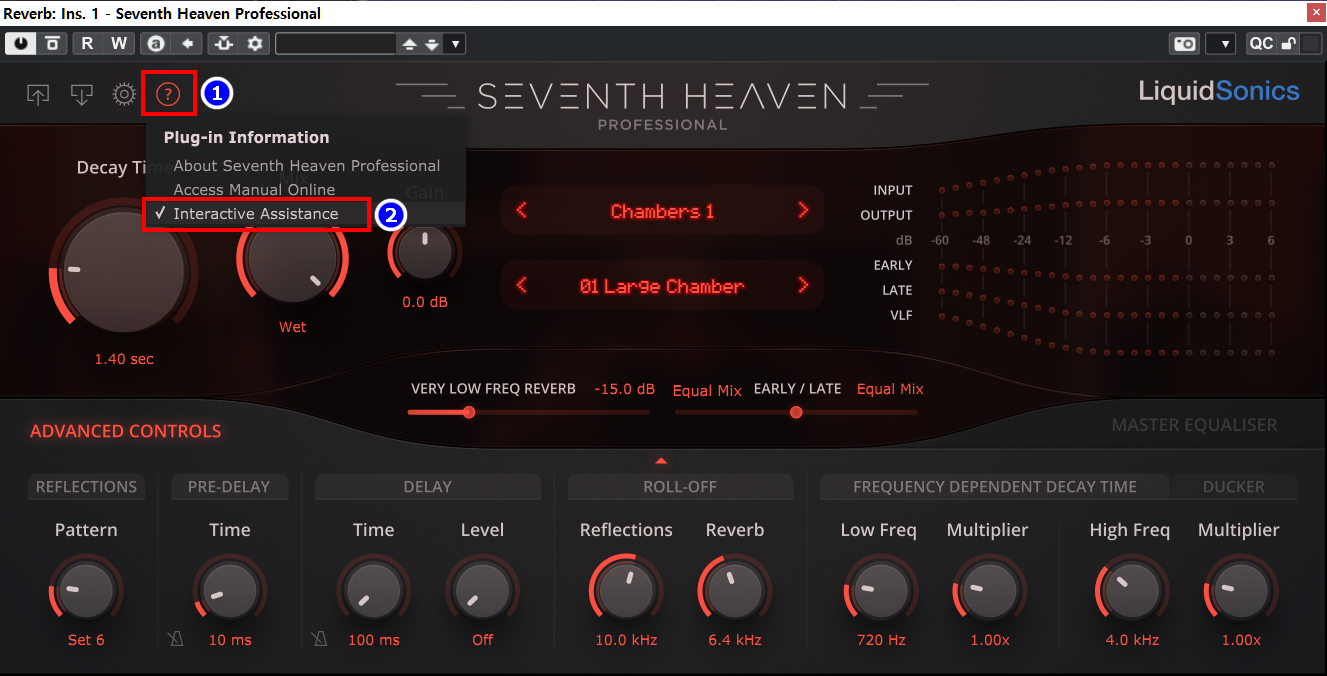Viewport: 1327px width, 676px height.
Task: Switch to Master Equaliser panel
Action: point(1194,426)
